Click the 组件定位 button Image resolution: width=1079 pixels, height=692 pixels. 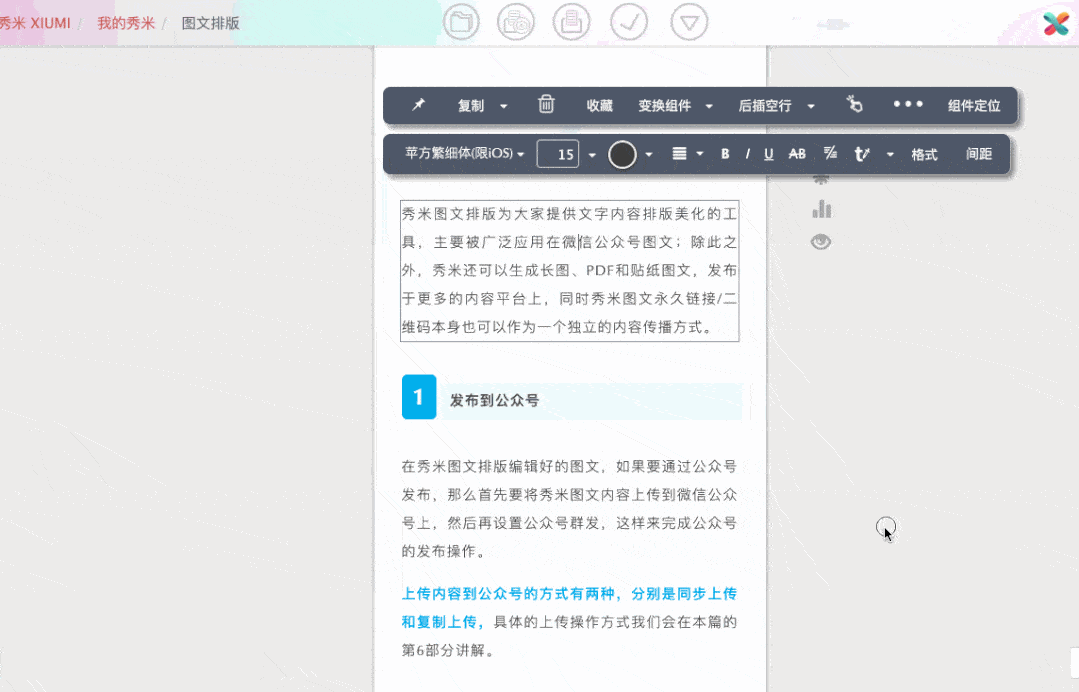click(x=974, y=105)
